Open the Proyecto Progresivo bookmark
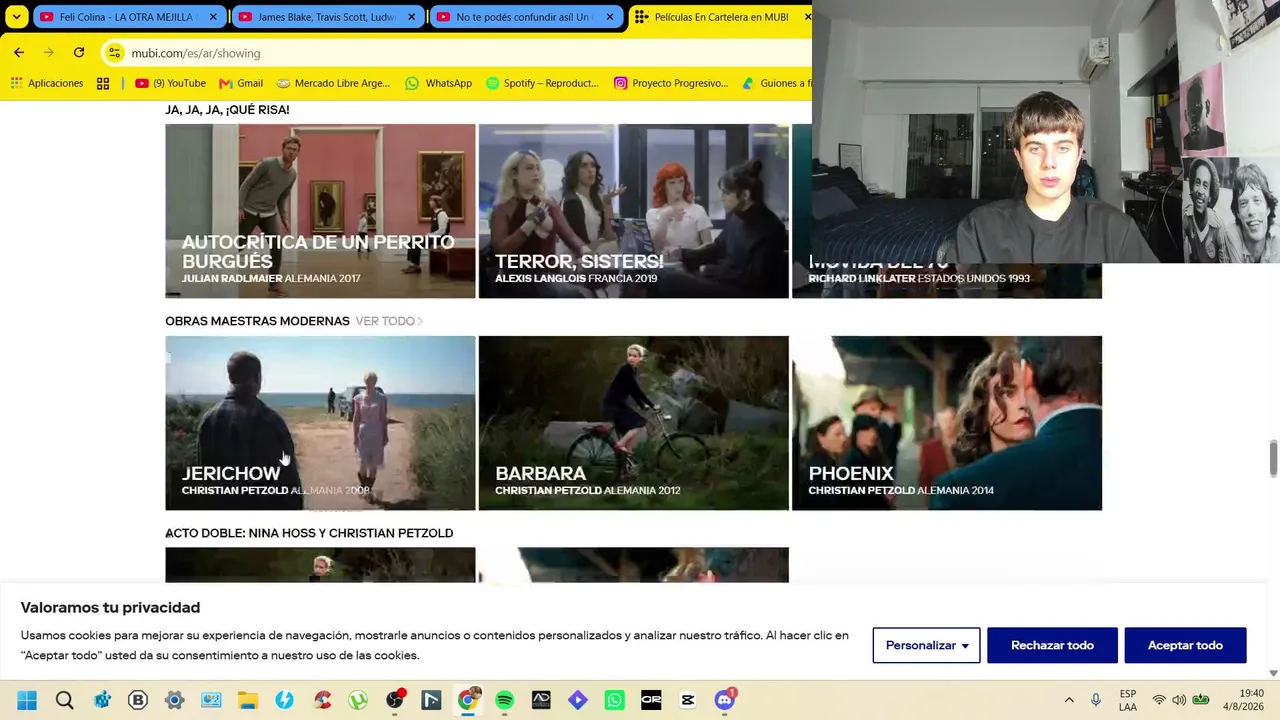Screen dimensions: 1280x720 (671, 83)
